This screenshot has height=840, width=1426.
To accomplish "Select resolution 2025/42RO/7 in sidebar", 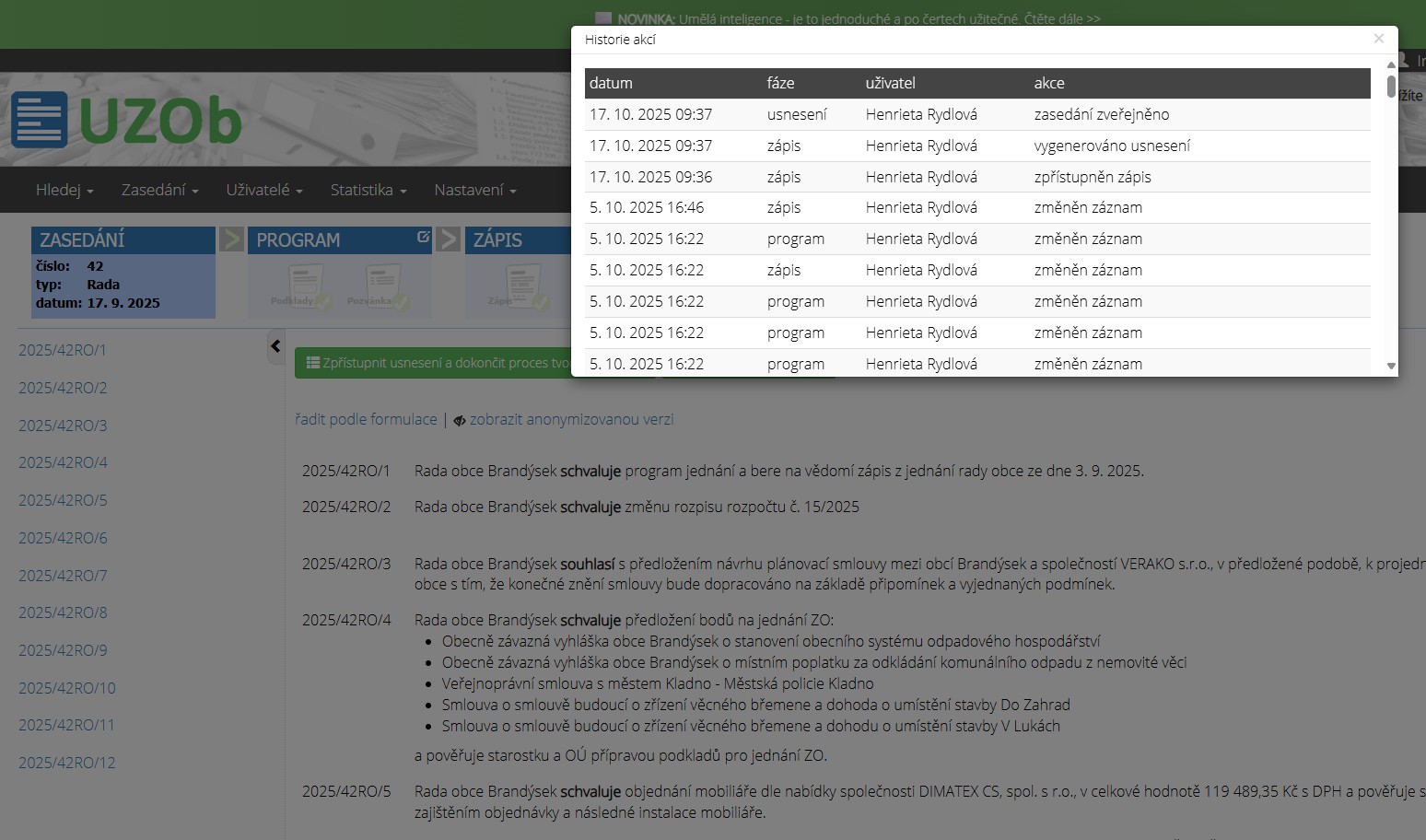I will tap(63, 576).
